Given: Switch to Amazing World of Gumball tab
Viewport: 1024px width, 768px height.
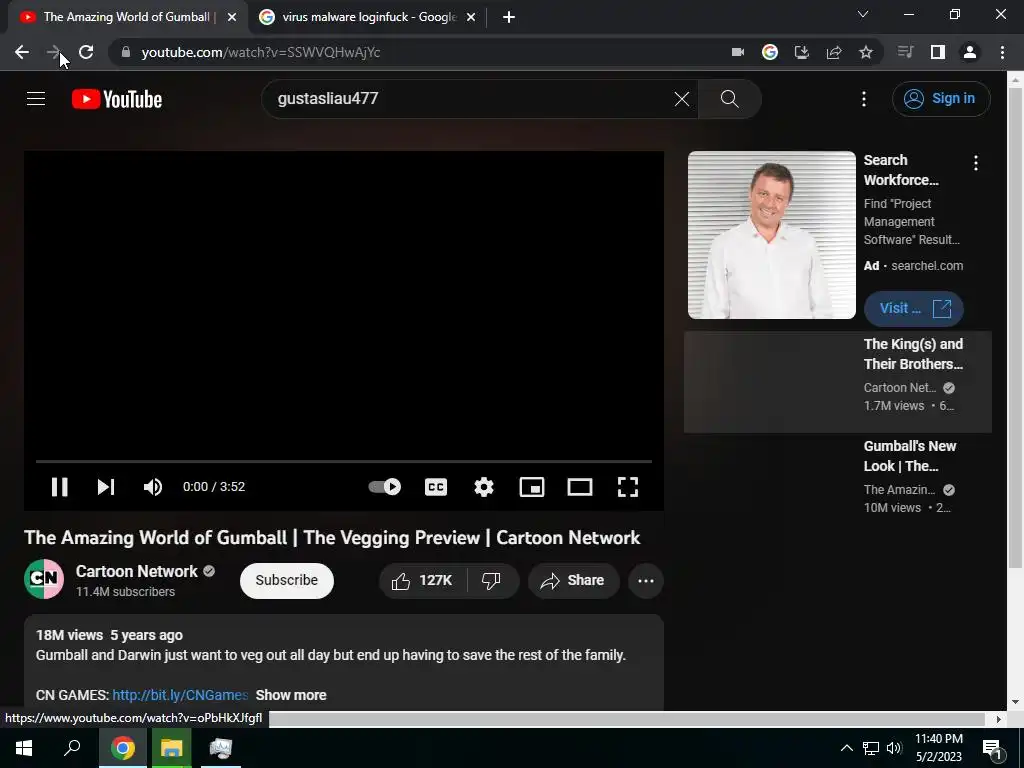Looking at the screenshot, I should click(127, 17).
